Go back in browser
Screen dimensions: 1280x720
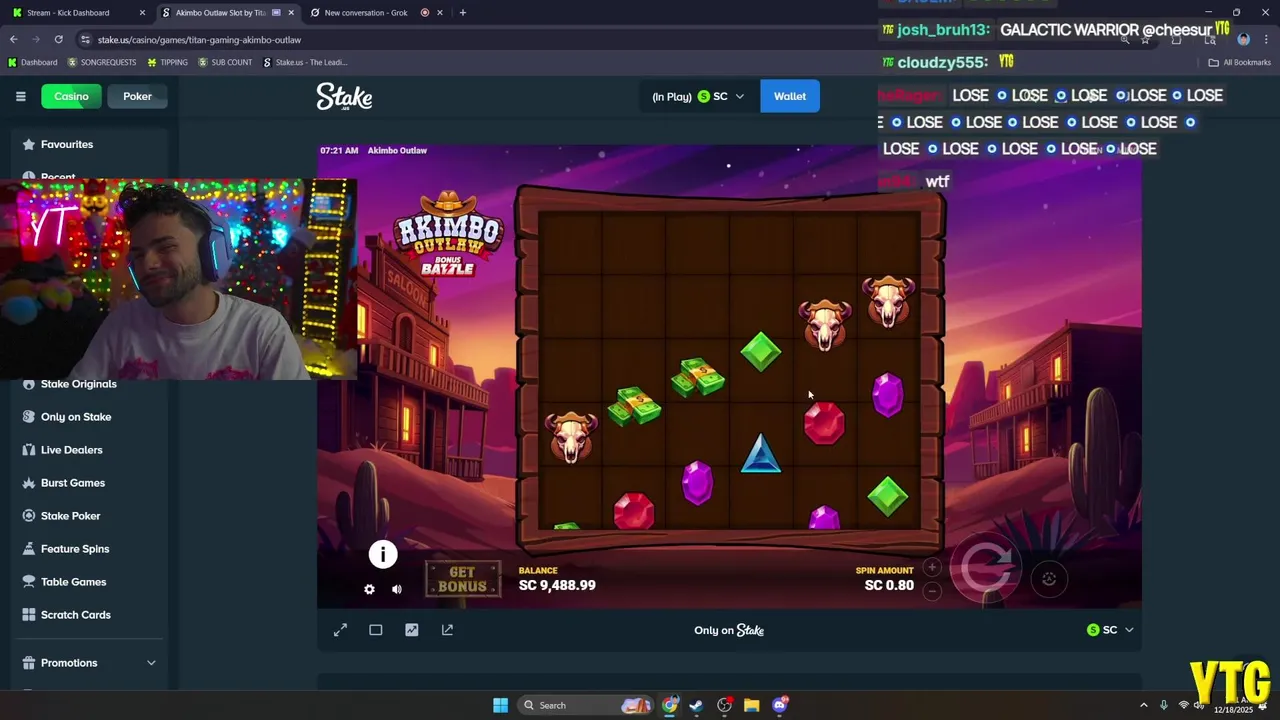click(13, 39)
